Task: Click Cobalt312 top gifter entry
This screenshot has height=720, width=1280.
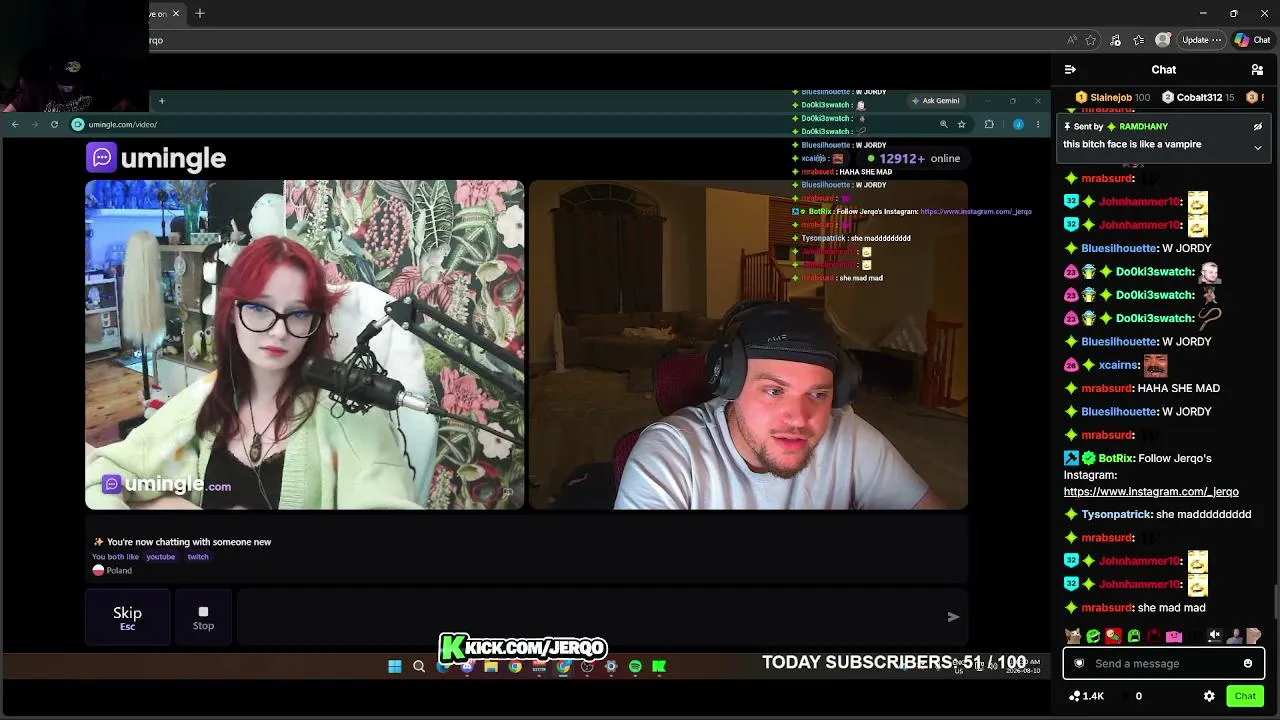Action: 1198,97
